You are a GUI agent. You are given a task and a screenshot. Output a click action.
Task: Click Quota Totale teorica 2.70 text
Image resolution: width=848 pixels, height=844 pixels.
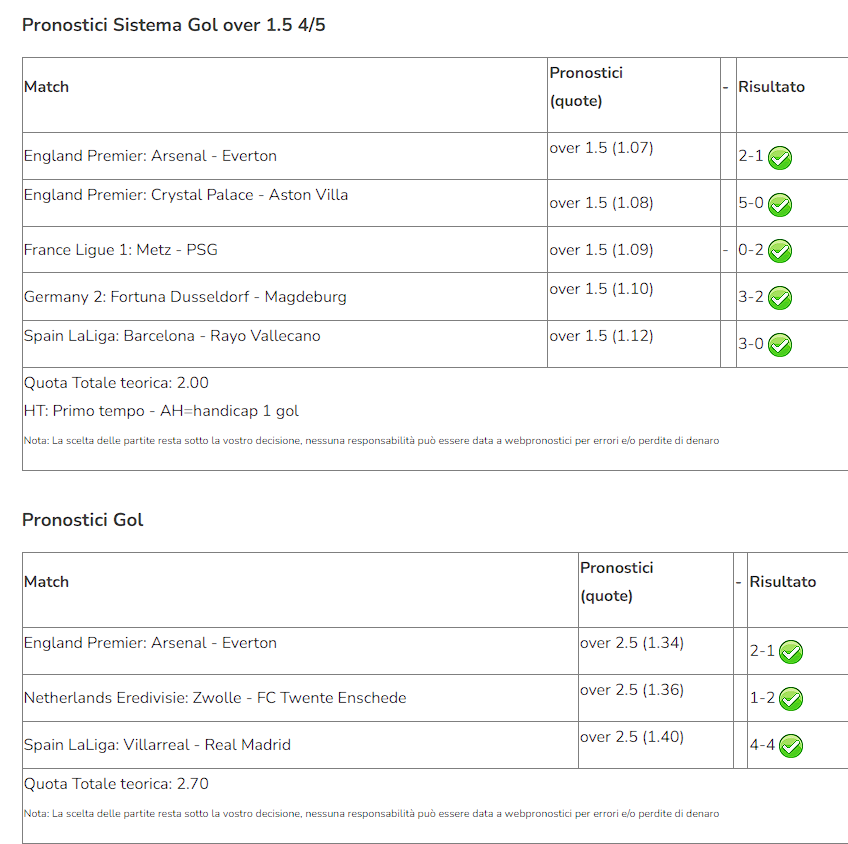pos(116,783)
